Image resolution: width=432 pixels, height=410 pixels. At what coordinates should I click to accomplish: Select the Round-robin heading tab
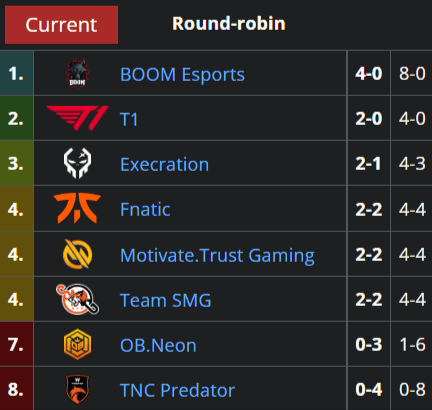click(229, 24)
